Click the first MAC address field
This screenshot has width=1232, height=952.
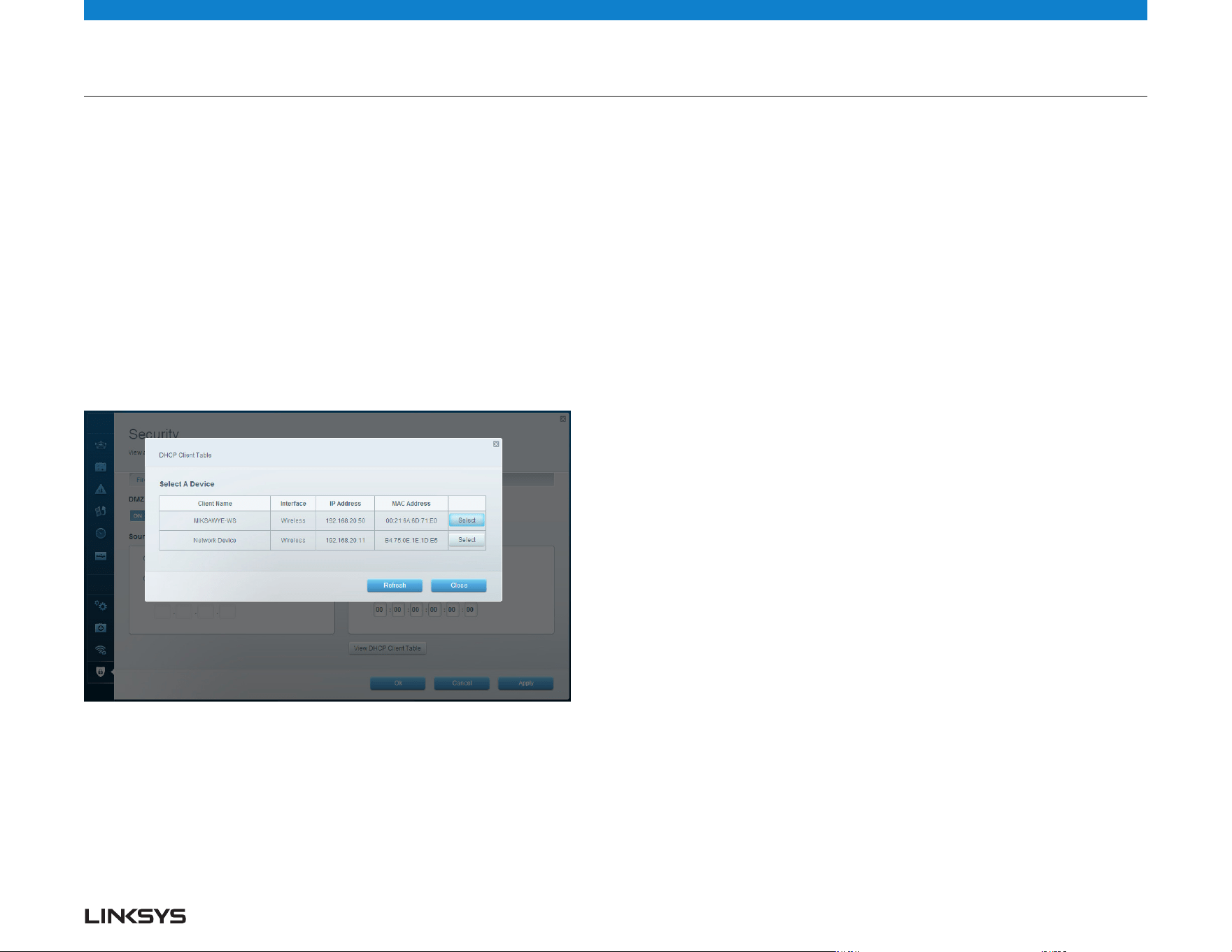point(379,610)
